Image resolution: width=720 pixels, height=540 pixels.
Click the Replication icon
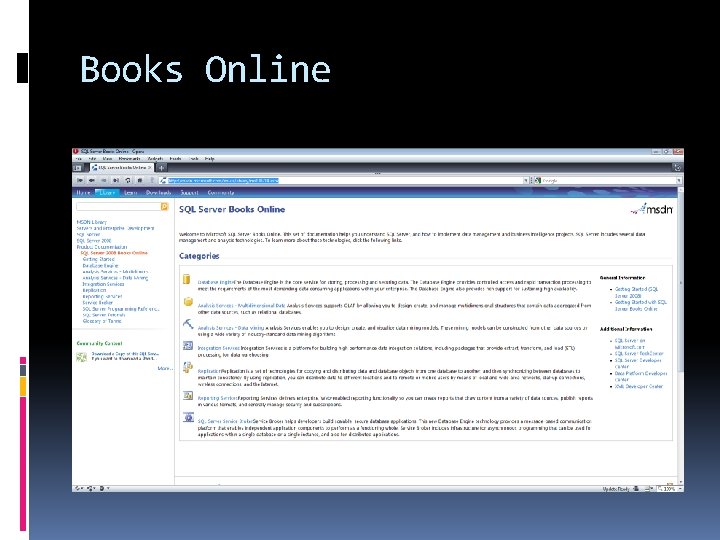pos(187,367)
